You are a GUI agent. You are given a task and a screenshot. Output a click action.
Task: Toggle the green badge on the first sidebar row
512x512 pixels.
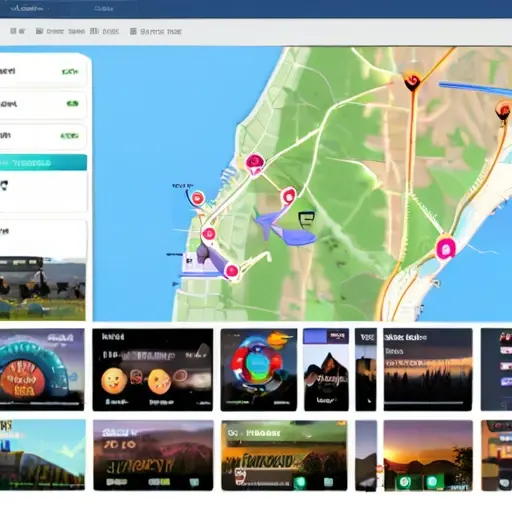coord(70,72)
